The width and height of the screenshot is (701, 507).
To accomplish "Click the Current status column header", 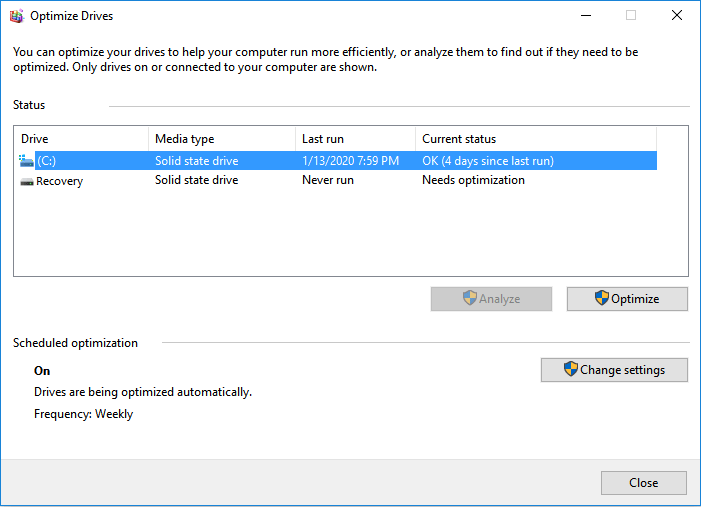I will pyautogui.click(x=535, y=139).
